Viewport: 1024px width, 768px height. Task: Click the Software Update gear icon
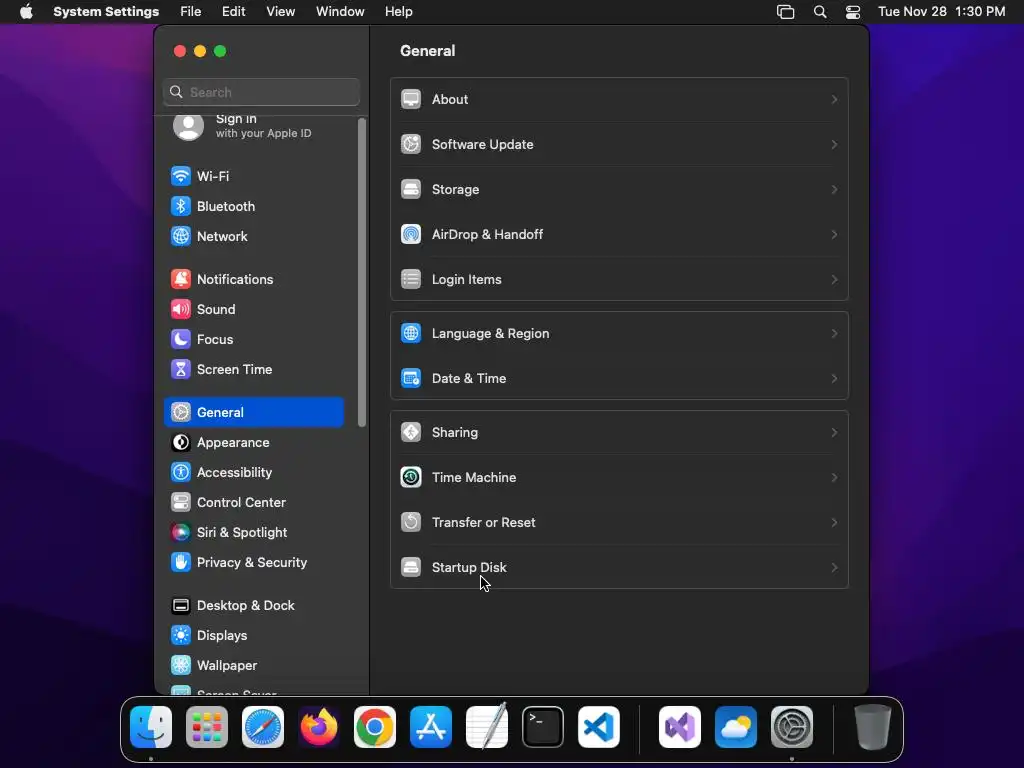tap(411, 144)
